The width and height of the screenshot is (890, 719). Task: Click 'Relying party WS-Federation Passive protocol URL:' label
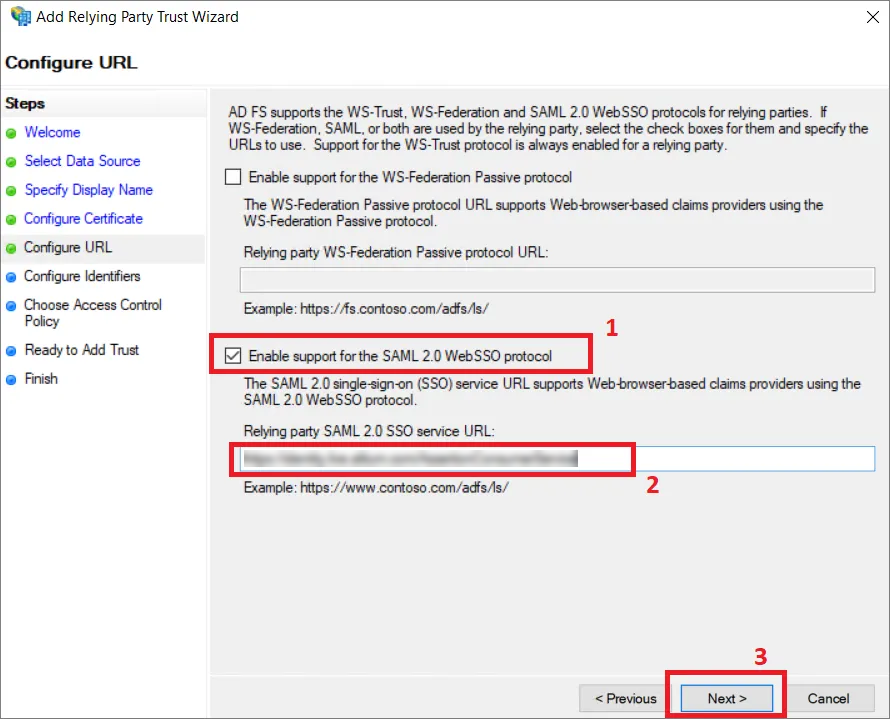[x=396, y=252]
